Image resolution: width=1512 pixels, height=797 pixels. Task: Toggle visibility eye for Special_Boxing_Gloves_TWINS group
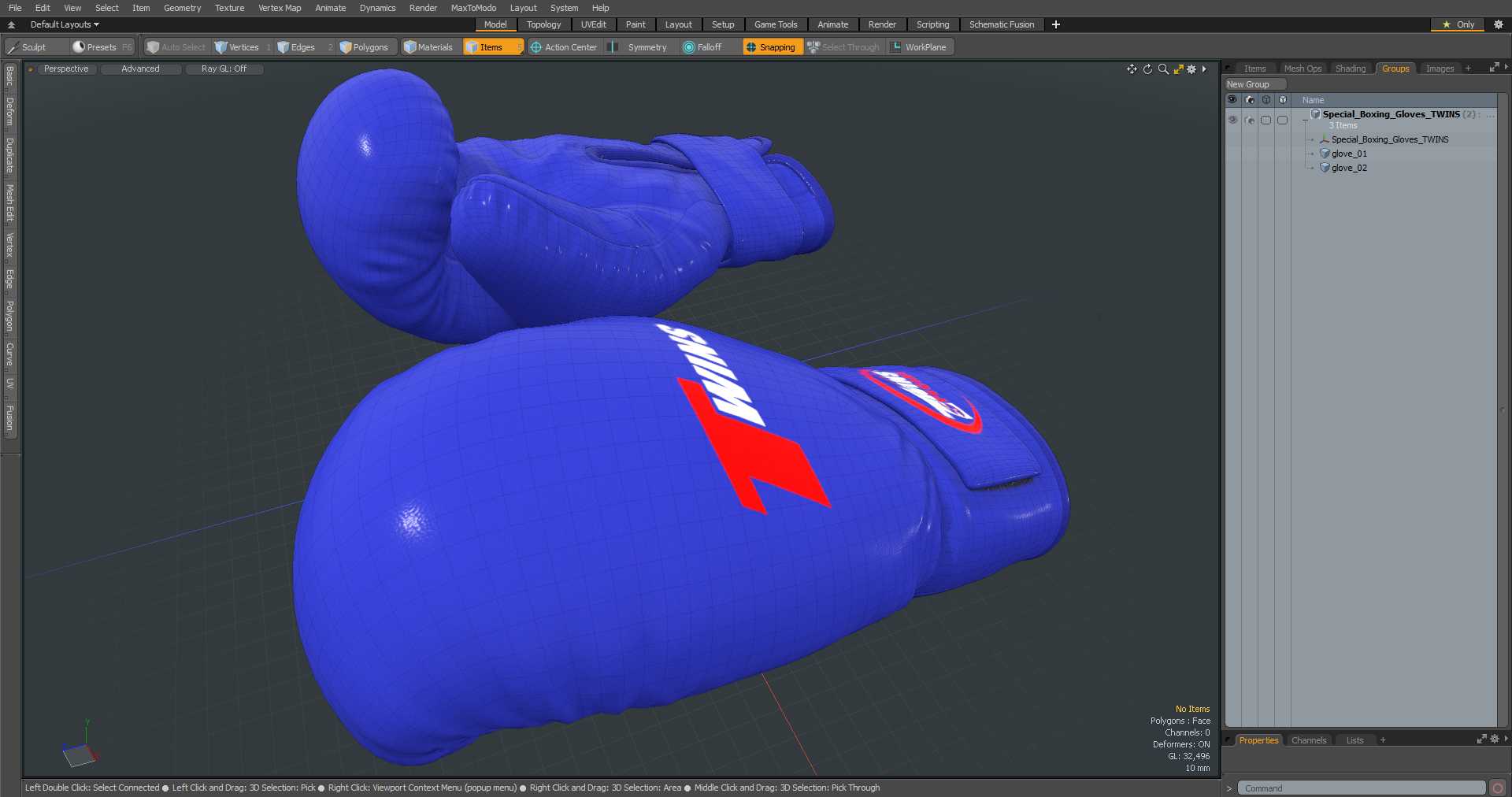1232,120
